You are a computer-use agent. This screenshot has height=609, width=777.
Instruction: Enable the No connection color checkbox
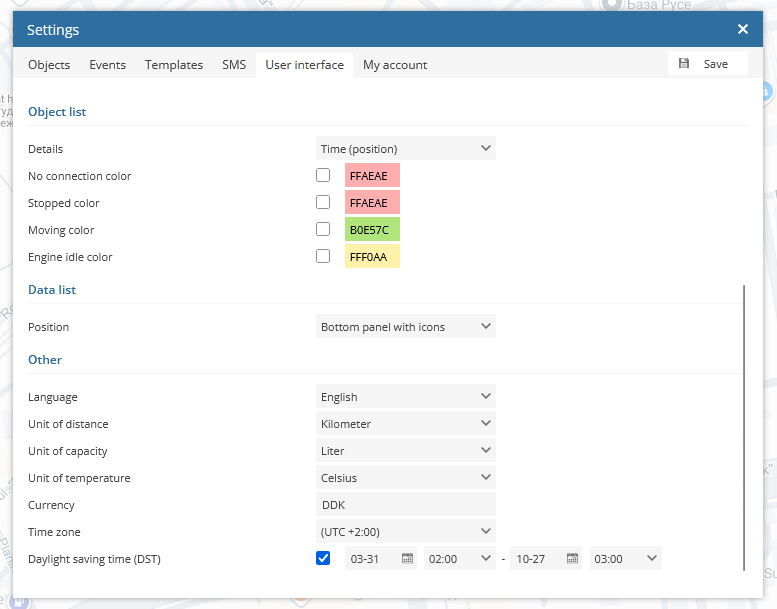[x=323, y=175]
